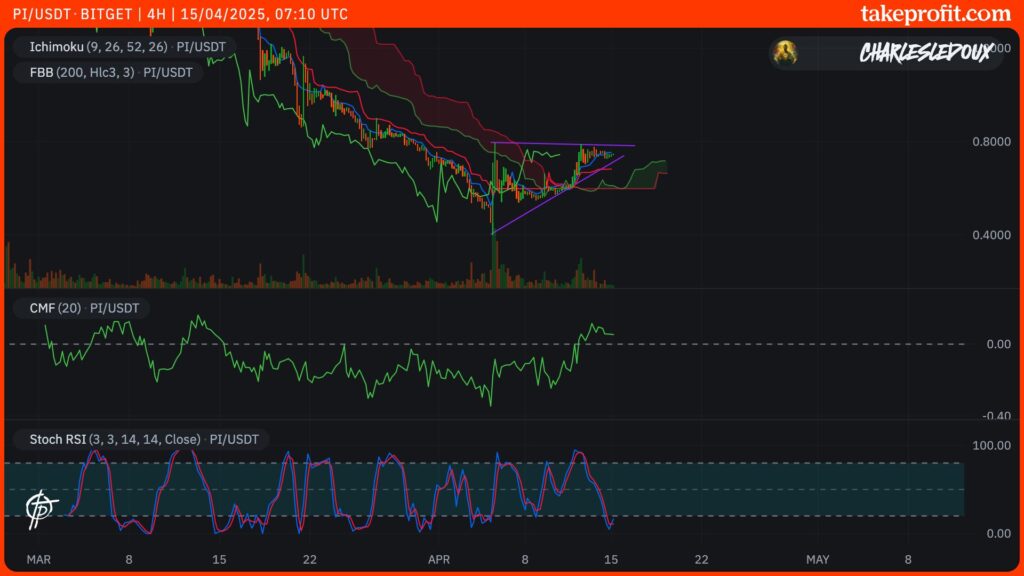Screen dimensions: 1024x576
Task: Click the CHARLESLEDOUX author name
Action: click(x=925, y=53)
